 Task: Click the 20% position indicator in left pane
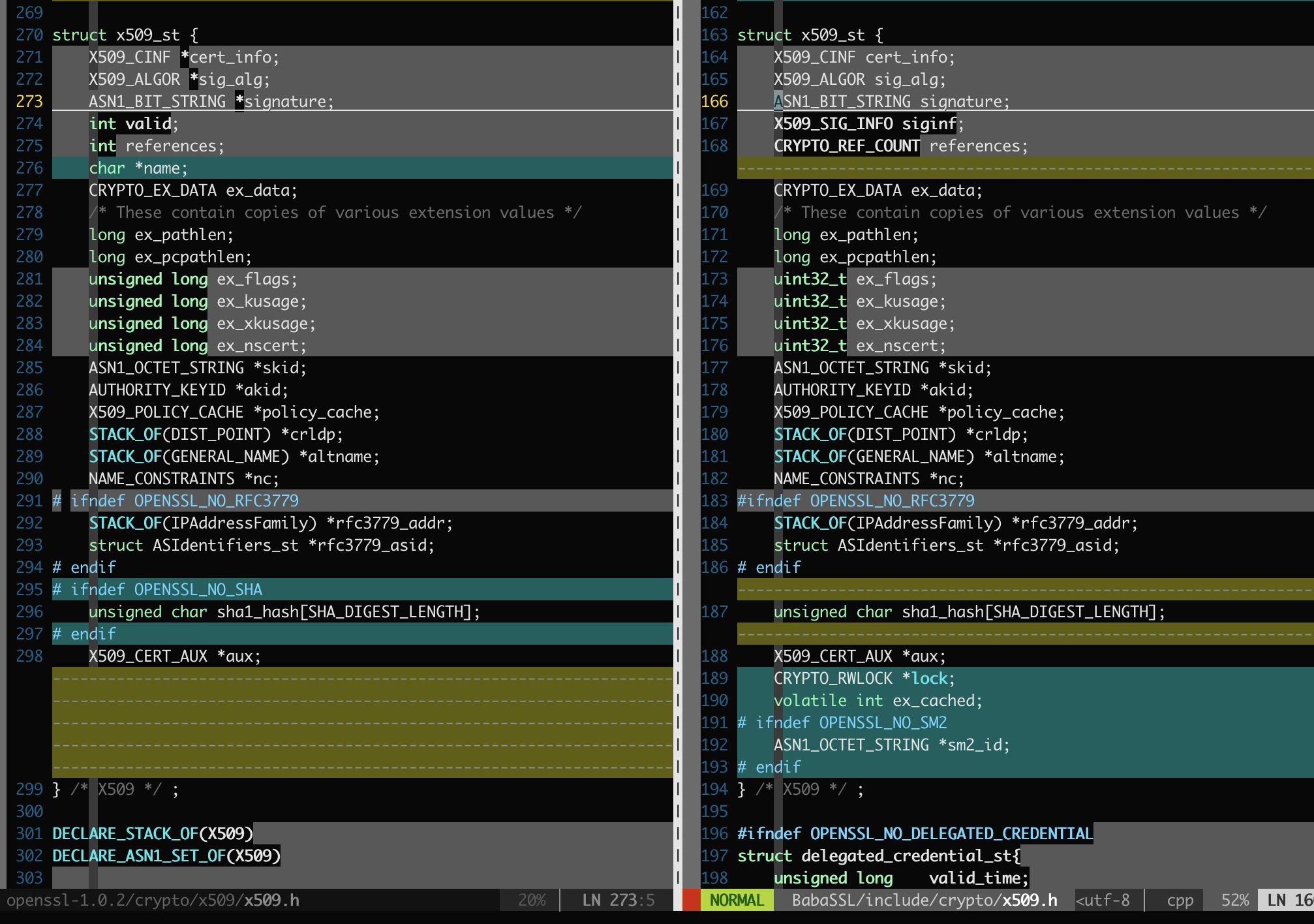tap(531, 901)
